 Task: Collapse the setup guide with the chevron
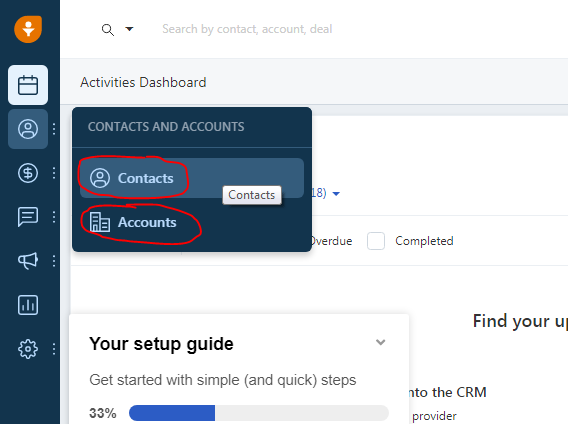(x=380, y=342)
